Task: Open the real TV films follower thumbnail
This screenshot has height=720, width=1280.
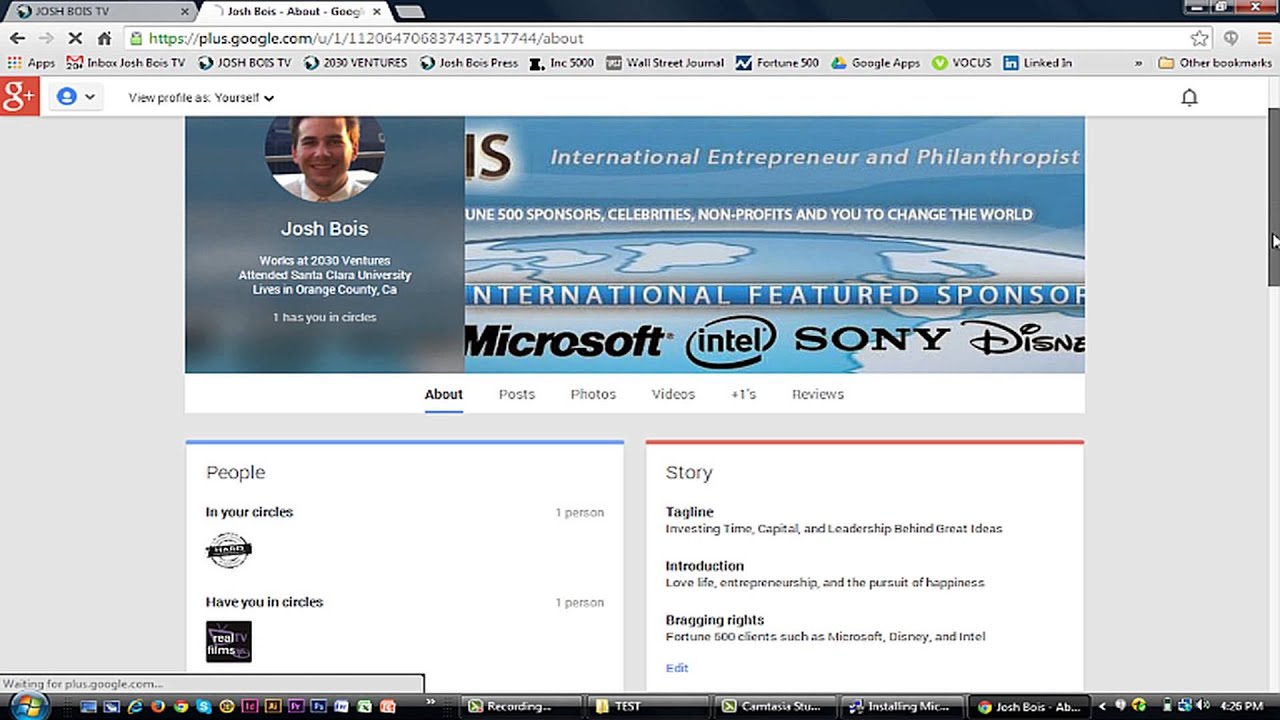Action: (228, 641)
